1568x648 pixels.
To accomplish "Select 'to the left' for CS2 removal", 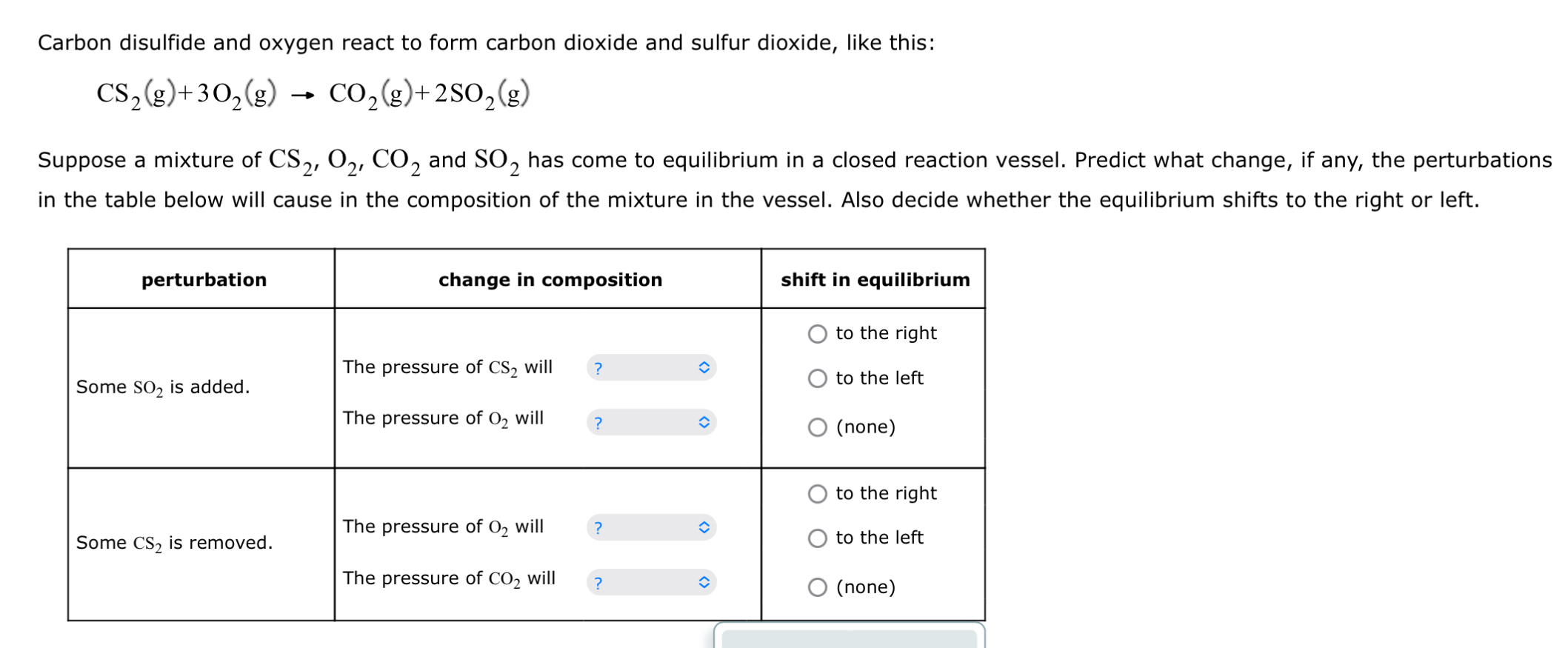I will tap(817, 538).
